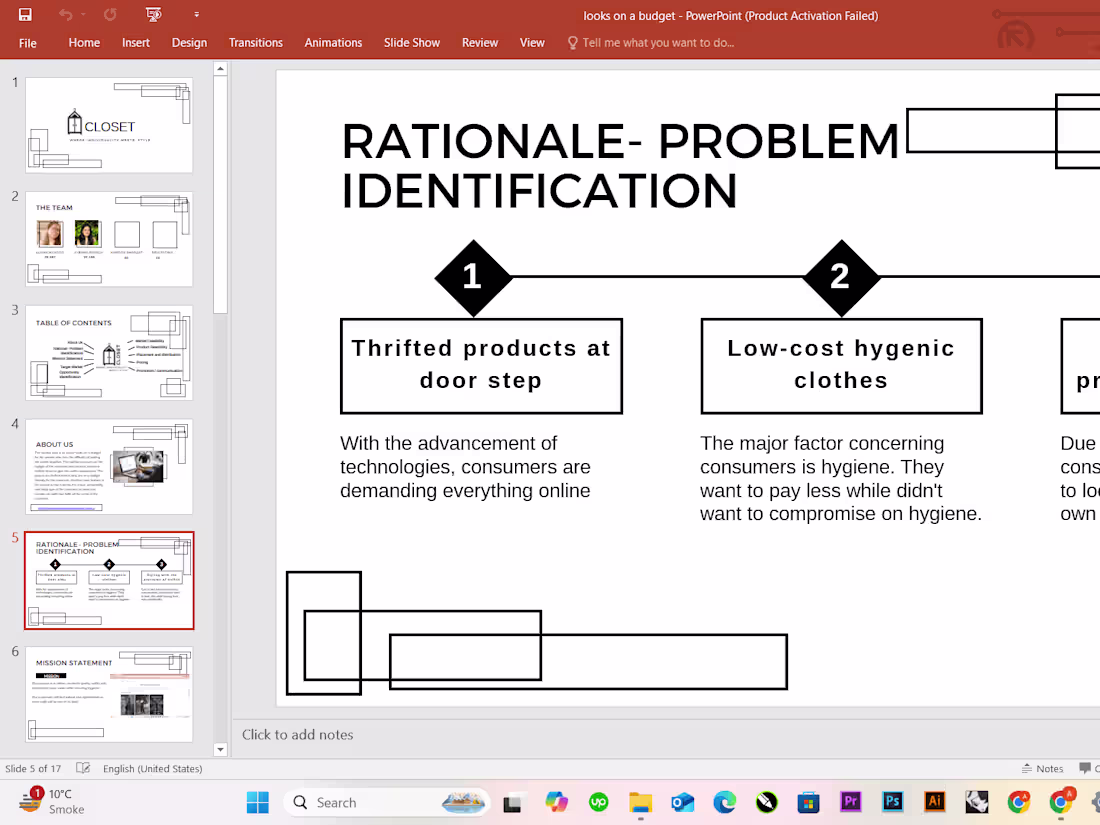
Task: Expand the Tell me what you want to do box
Action: 650,43
